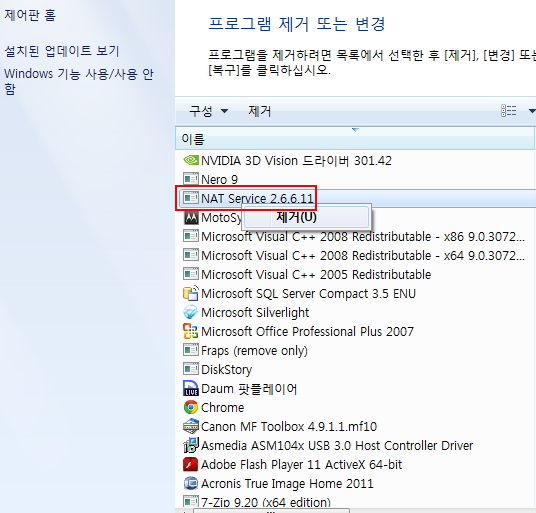Select the Microsoft Silverlight icon

(191, 312)
